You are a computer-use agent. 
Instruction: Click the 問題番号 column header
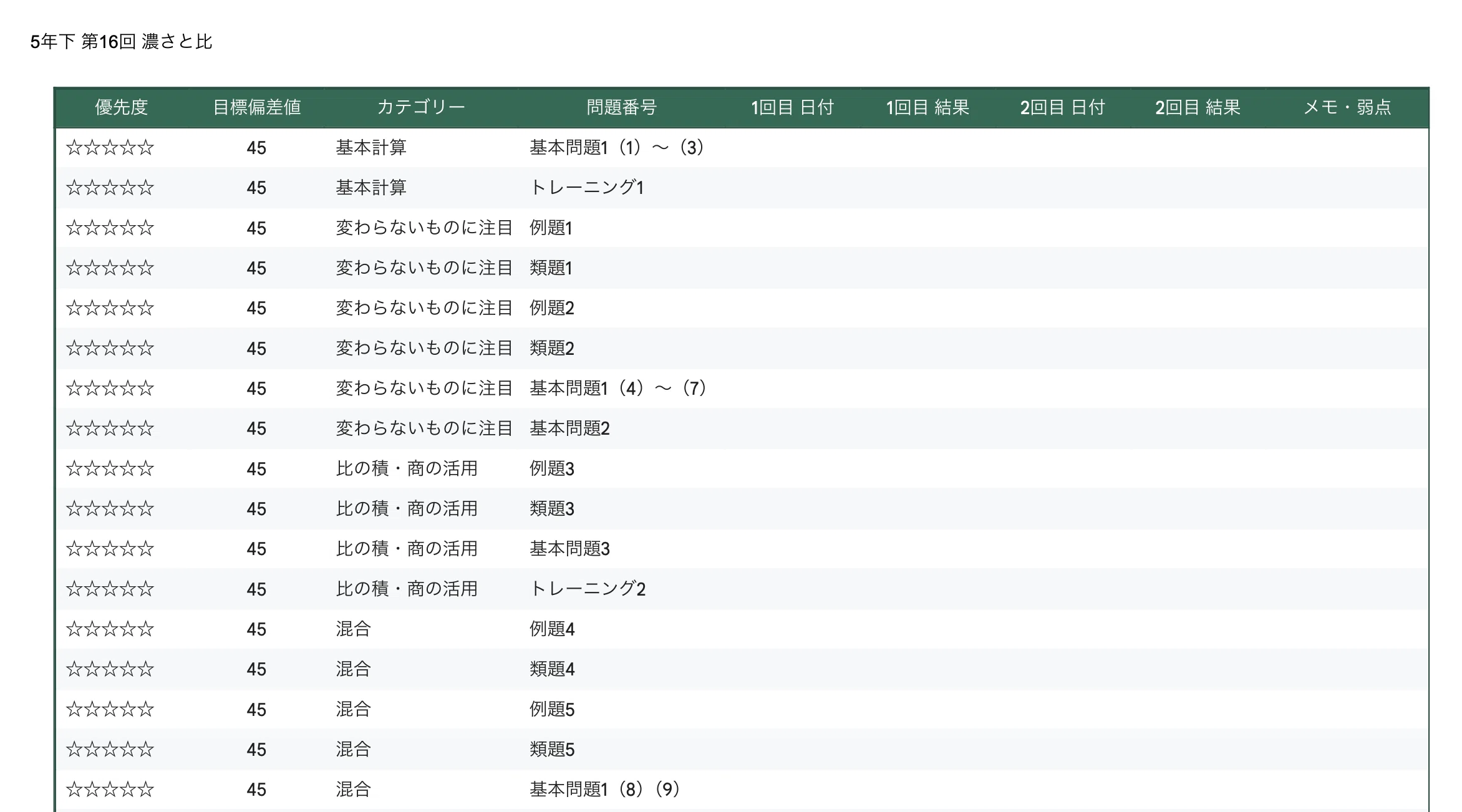pos(622,107)
